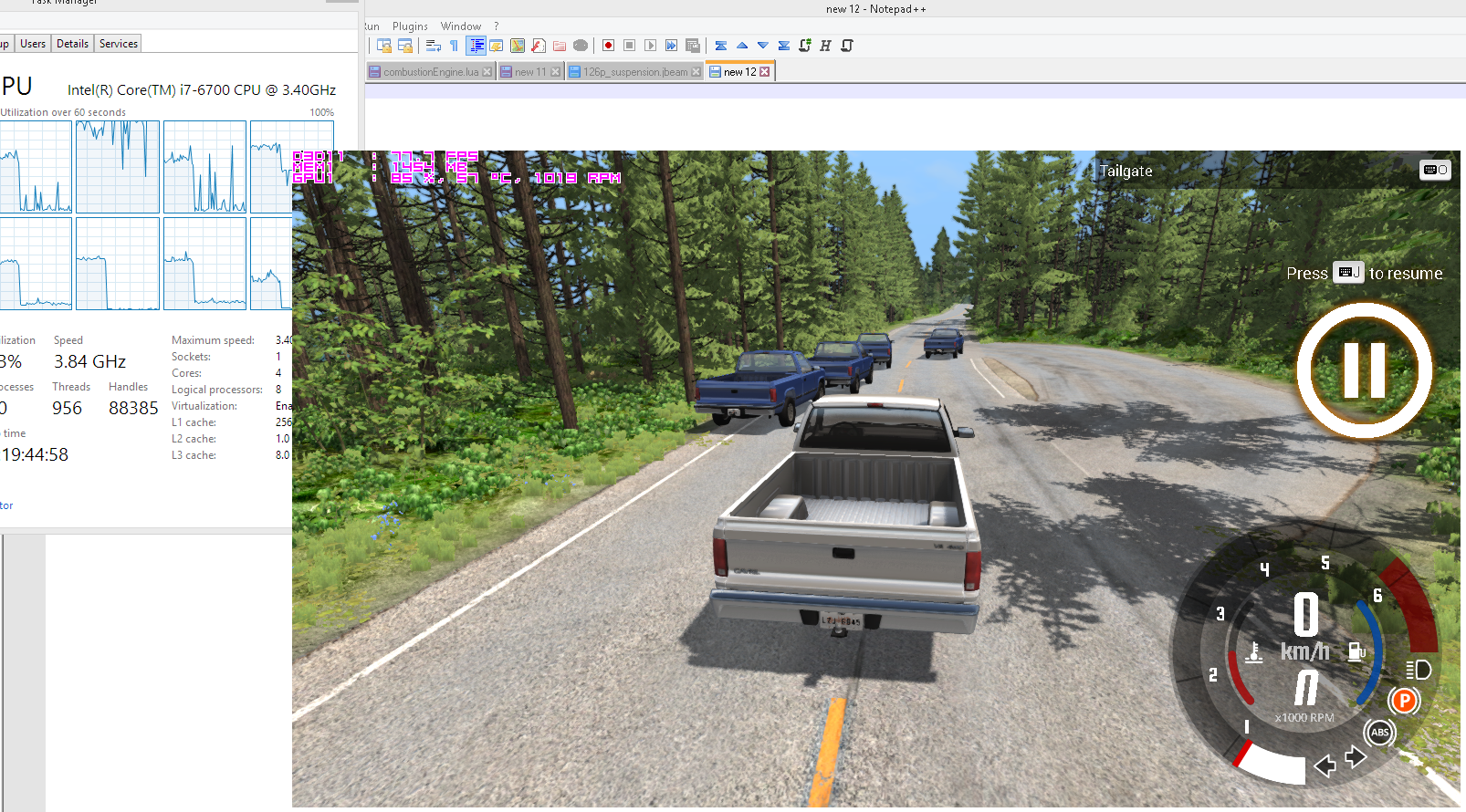Open the Details tab in Task Manager
The height and width of the screenshot is (812, 1466).
point(72,44)
